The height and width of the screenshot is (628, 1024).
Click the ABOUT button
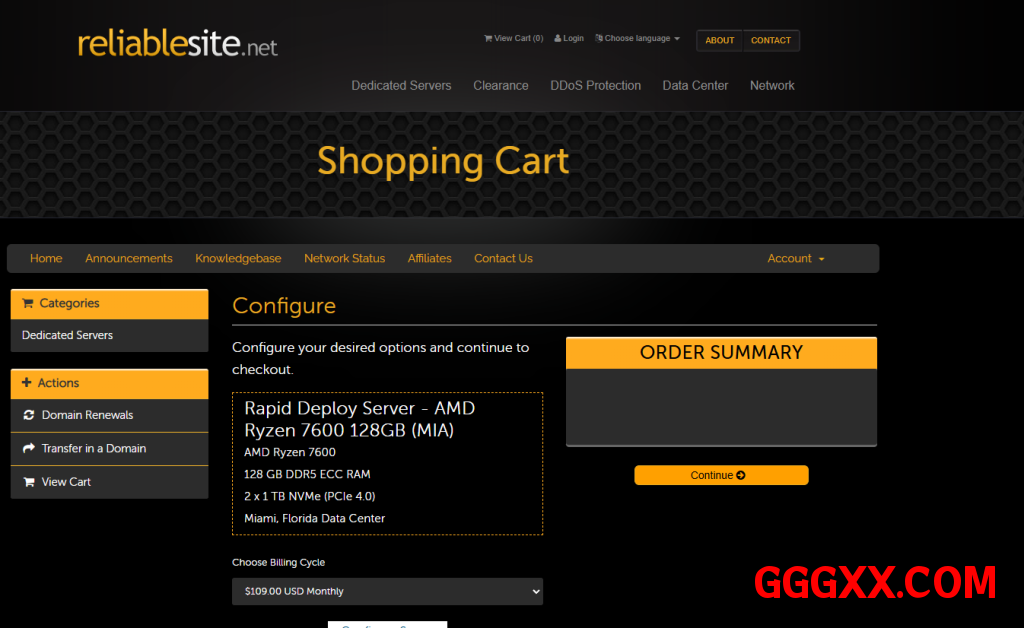[x=720, y=41]
